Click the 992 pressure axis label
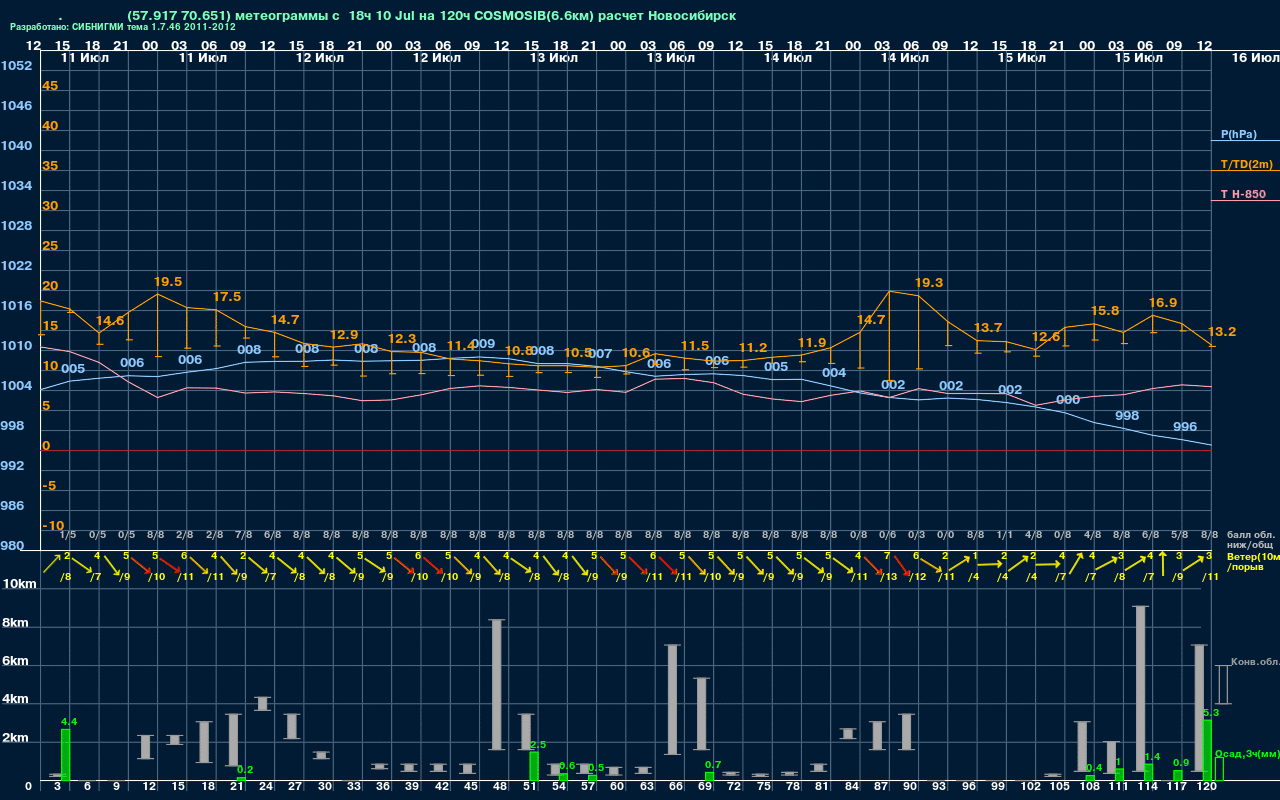 (x=12, y=466)
